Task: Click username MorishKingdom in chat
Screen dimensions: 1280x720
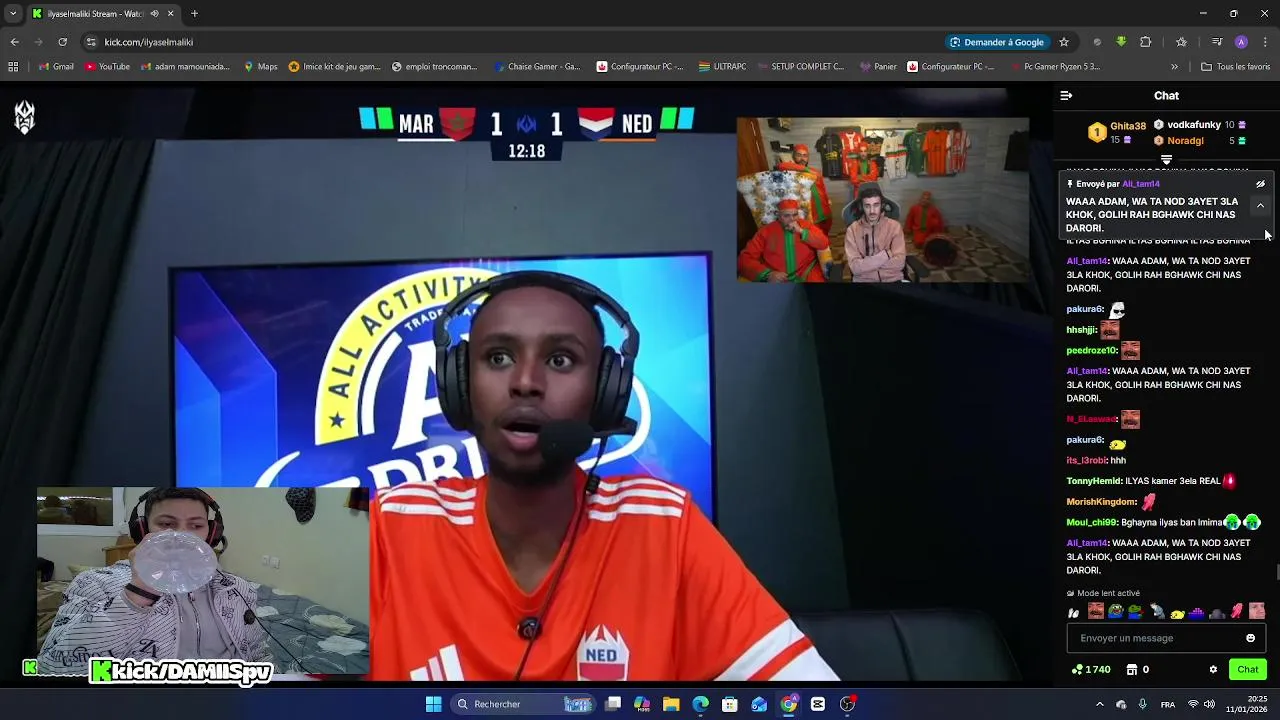Action: click(1101, 502)
